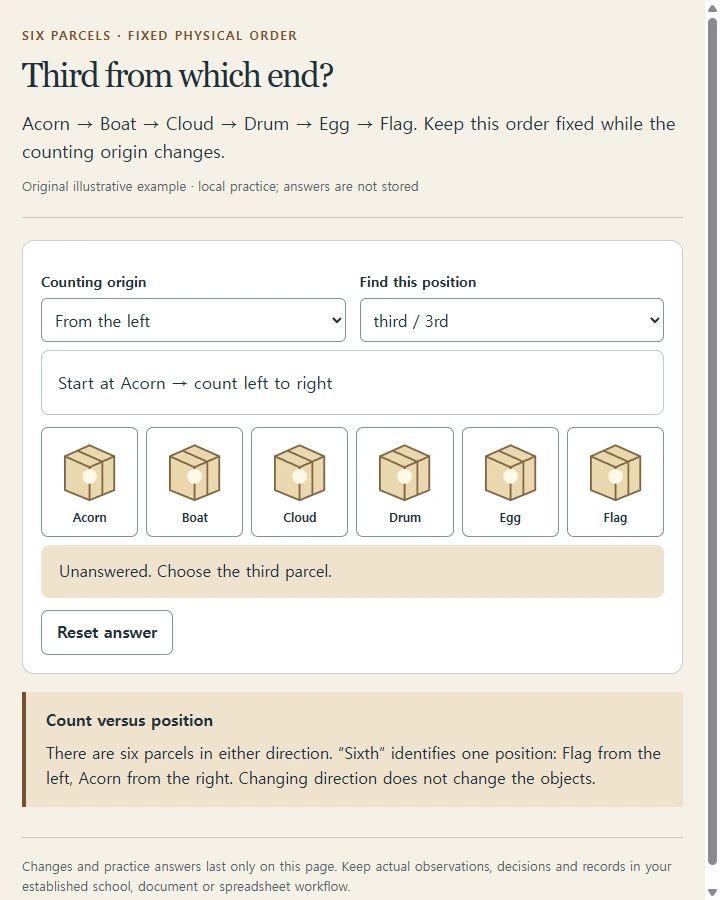720x900 pixels.
Task: Click the Flag label under its box
Action: 616,518
